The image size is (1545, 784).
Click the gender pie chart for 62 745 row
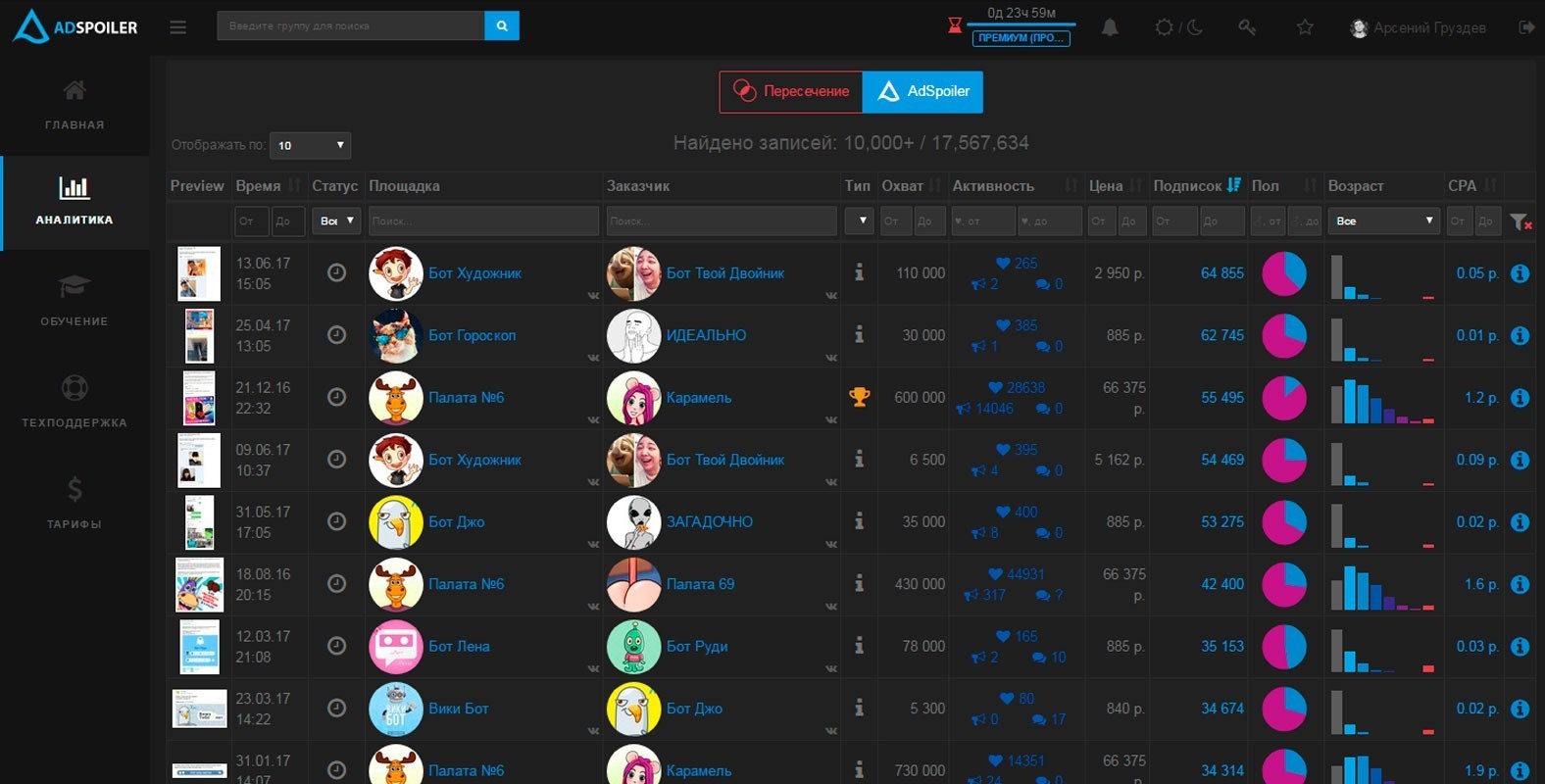tap(1283, 336)
